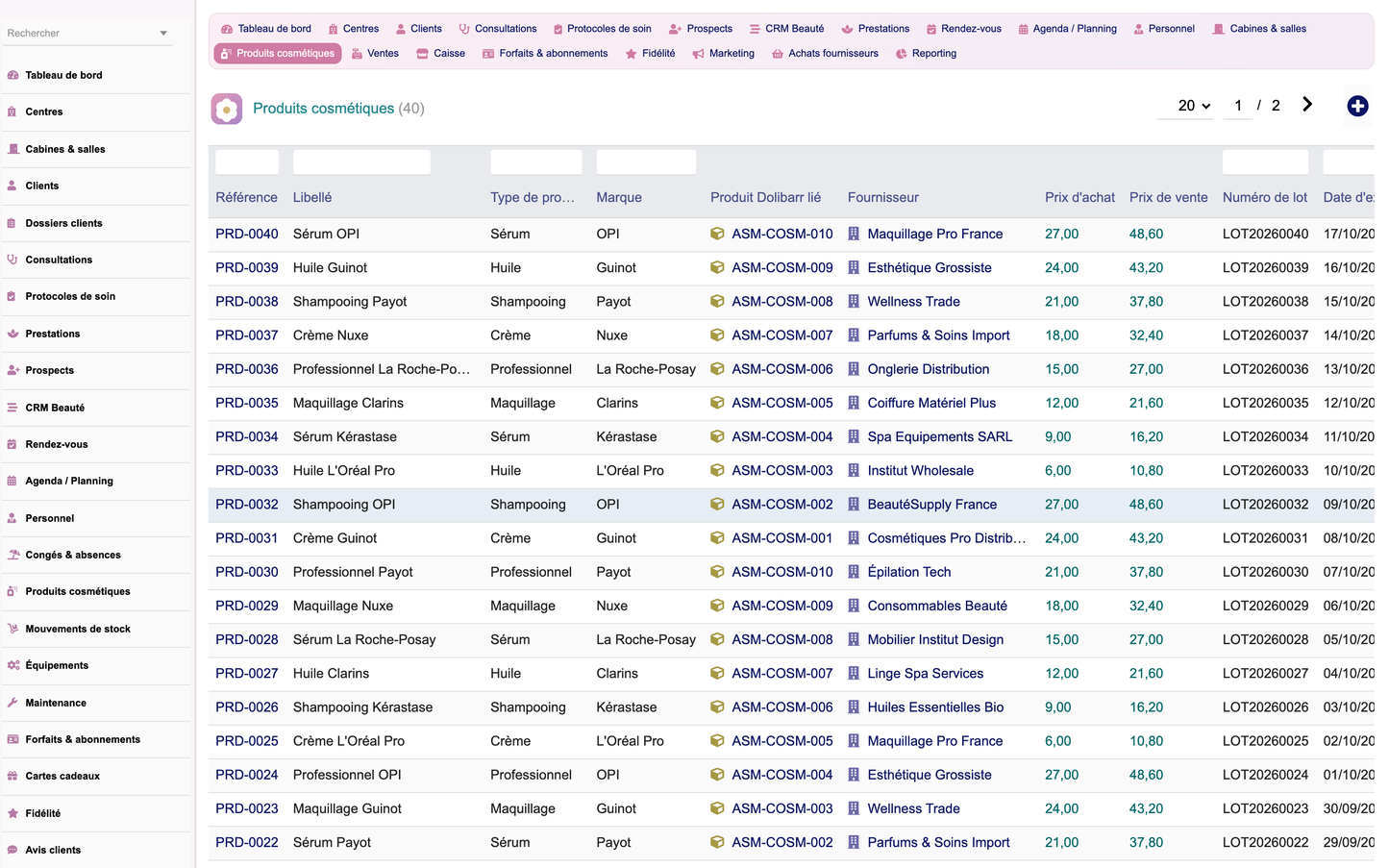Click the add new product plus icon
1389x868 pixels.
click(x=1357, y=106)
